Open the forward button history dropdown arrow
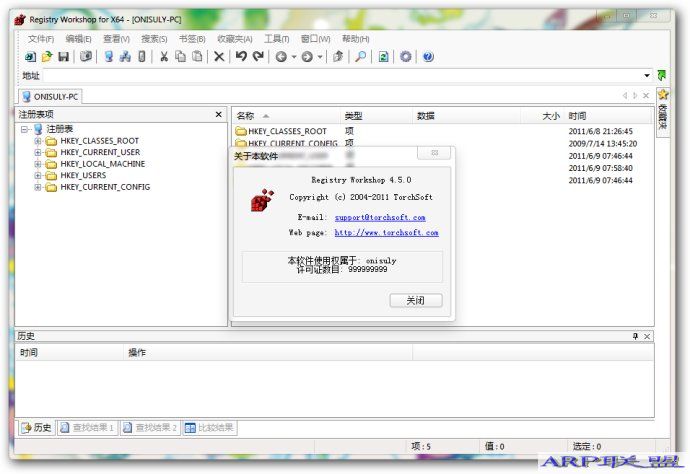The height and width of the screenshot is (474, 690). [x=320, y=57]
